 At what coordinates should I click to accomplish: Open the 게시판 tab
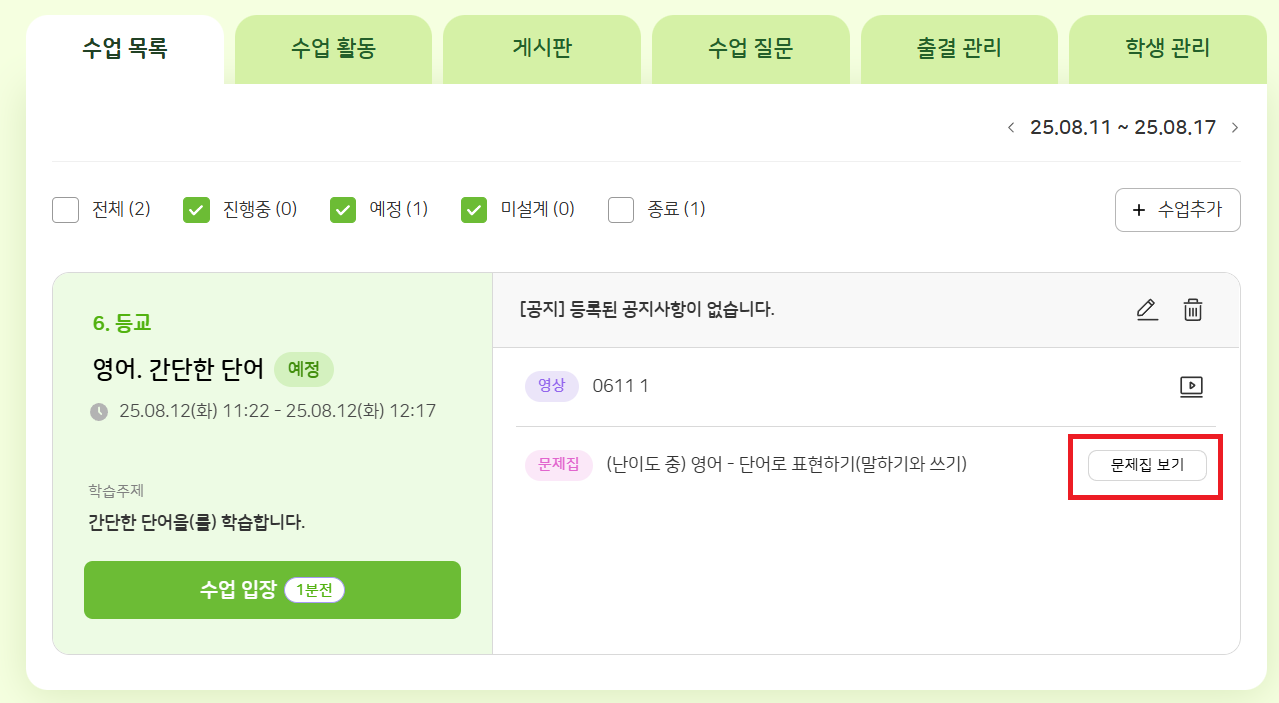click(541, 49)
